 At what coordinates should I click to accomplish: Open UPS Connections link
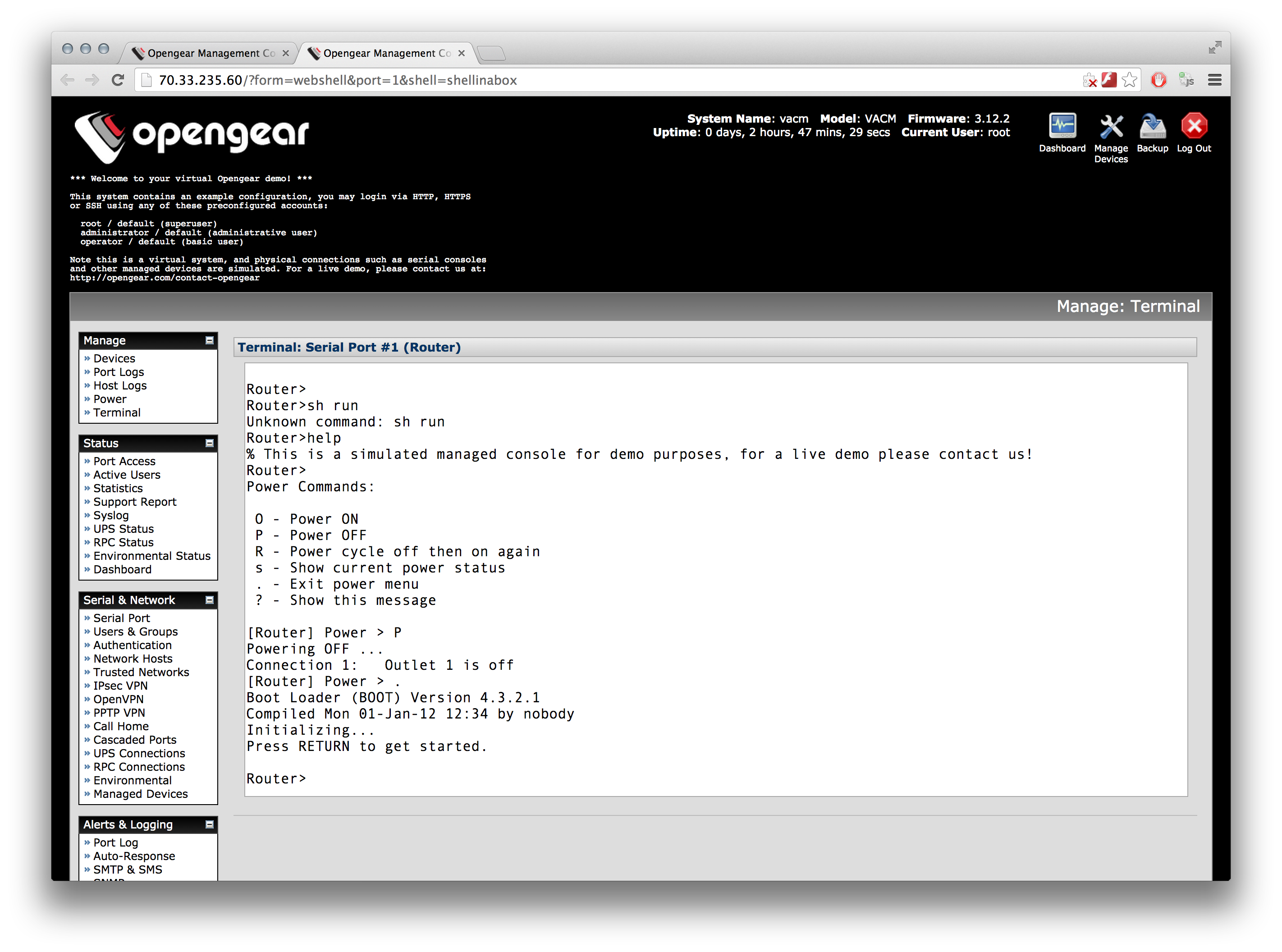coord(139,753)
